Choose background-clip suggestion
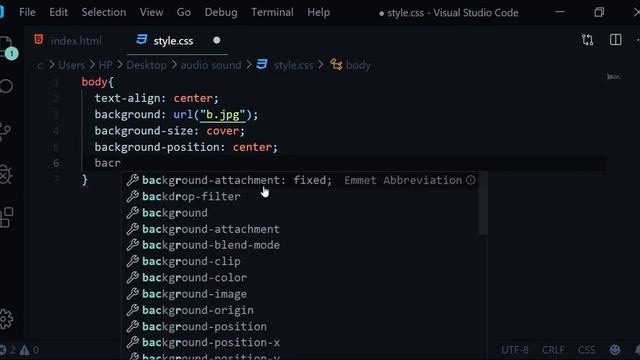 (x=300, y=261)
